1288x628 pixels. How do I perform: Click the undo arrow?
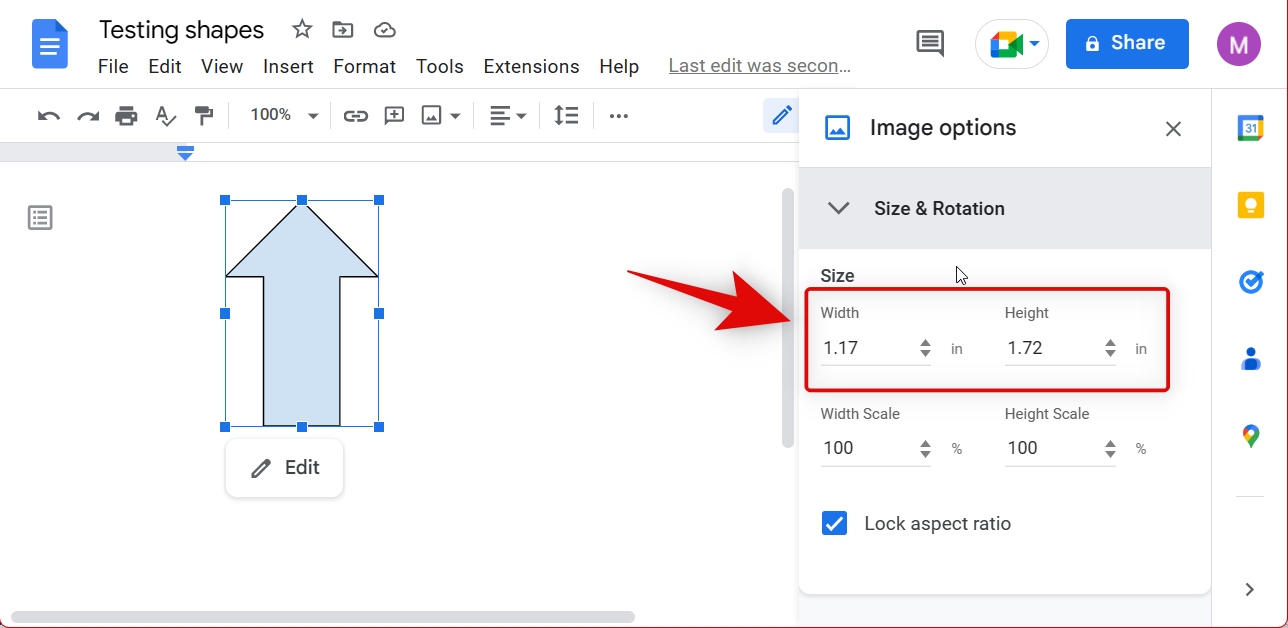point(48,116)
